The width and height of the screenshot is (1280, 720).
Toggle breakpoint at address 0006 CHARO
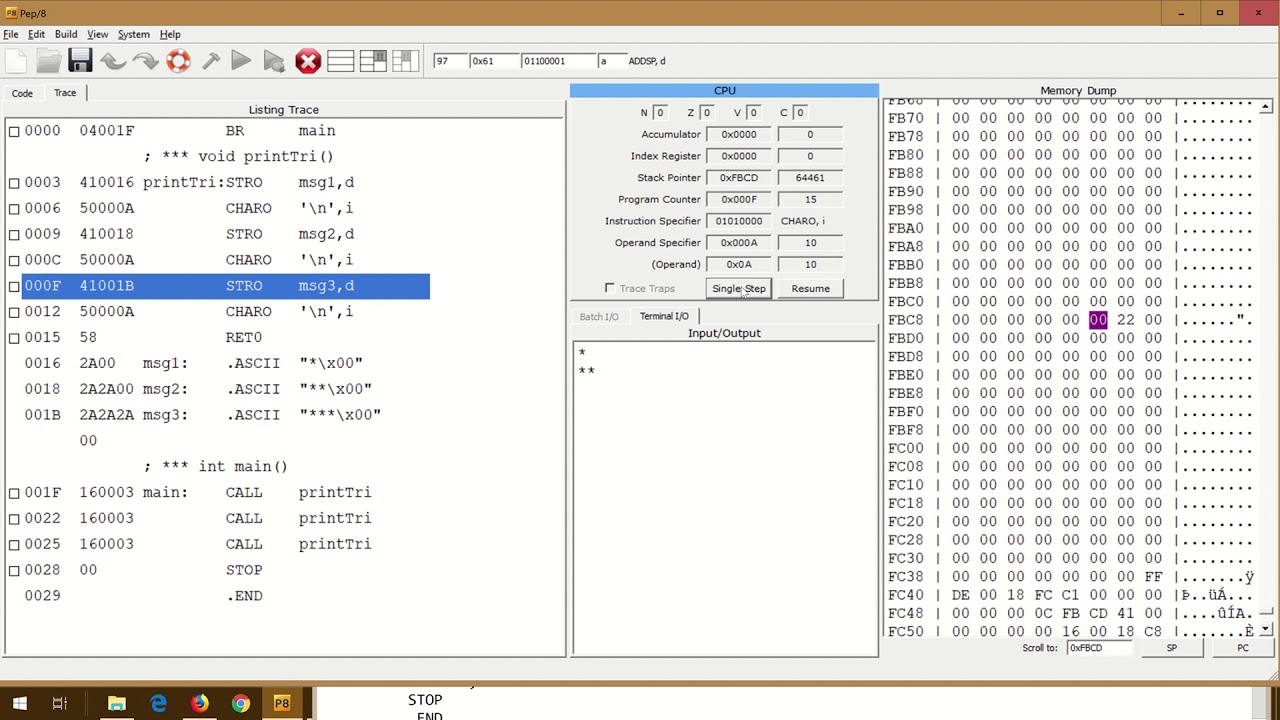click(14, 209)
